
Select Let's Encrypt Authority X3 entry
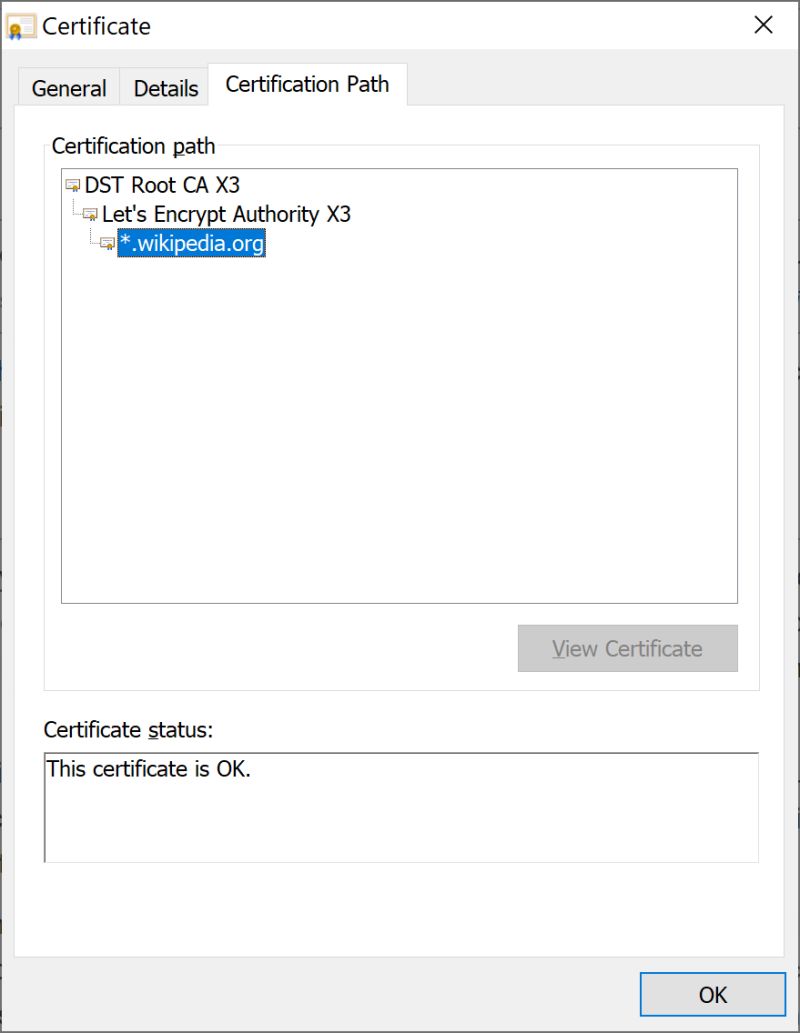pos(226,214)
